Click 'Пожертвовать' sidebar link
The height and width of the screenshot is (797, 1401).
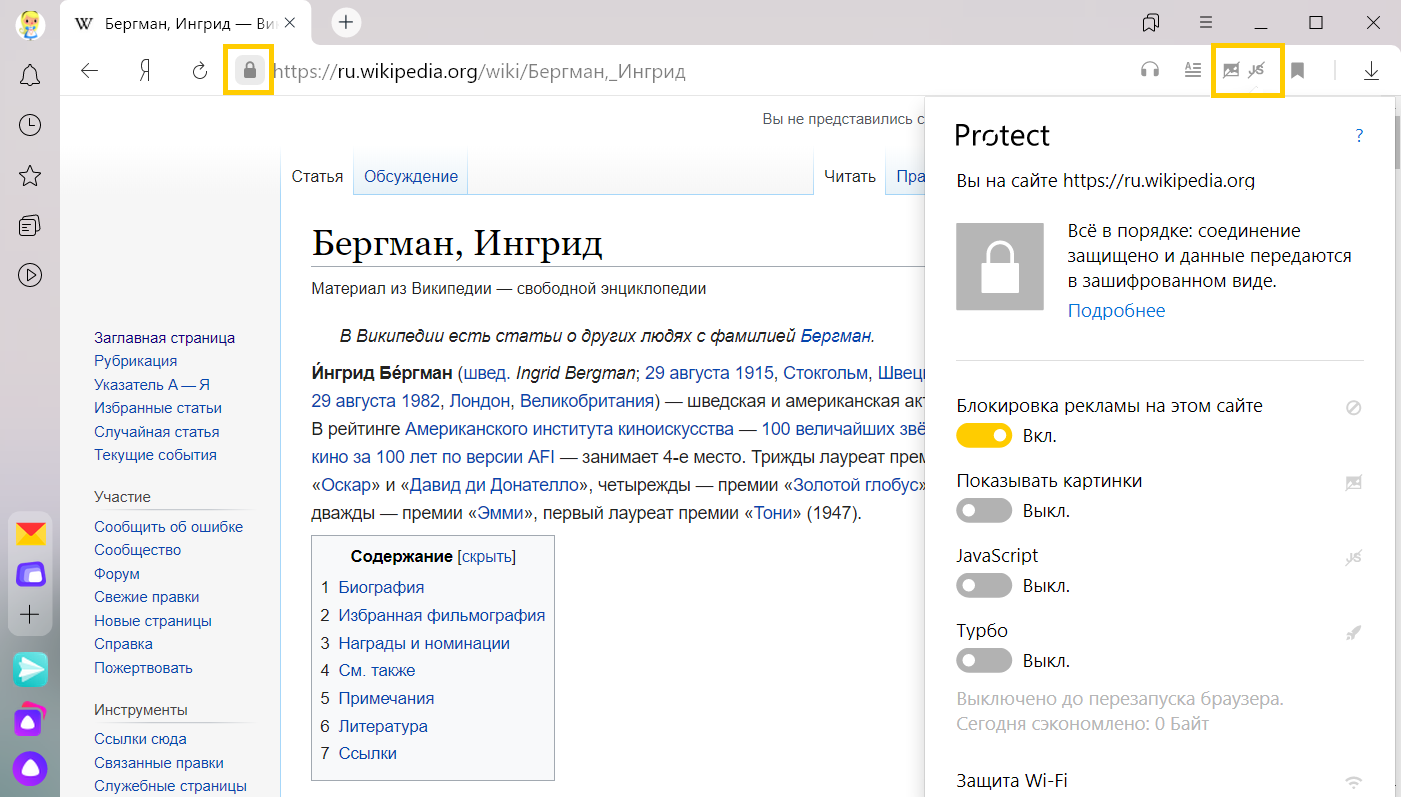pyautogui.click(x=143, y=668)
